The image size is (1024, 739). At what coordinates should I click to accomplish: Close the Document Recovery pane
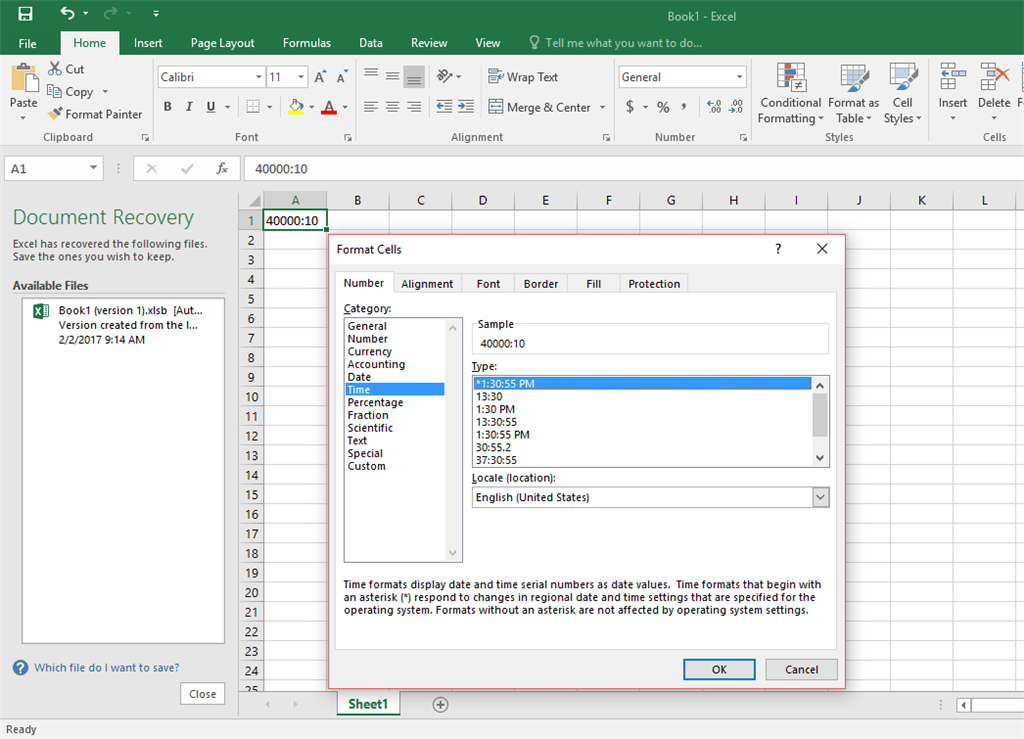click(x=202, y=694)
